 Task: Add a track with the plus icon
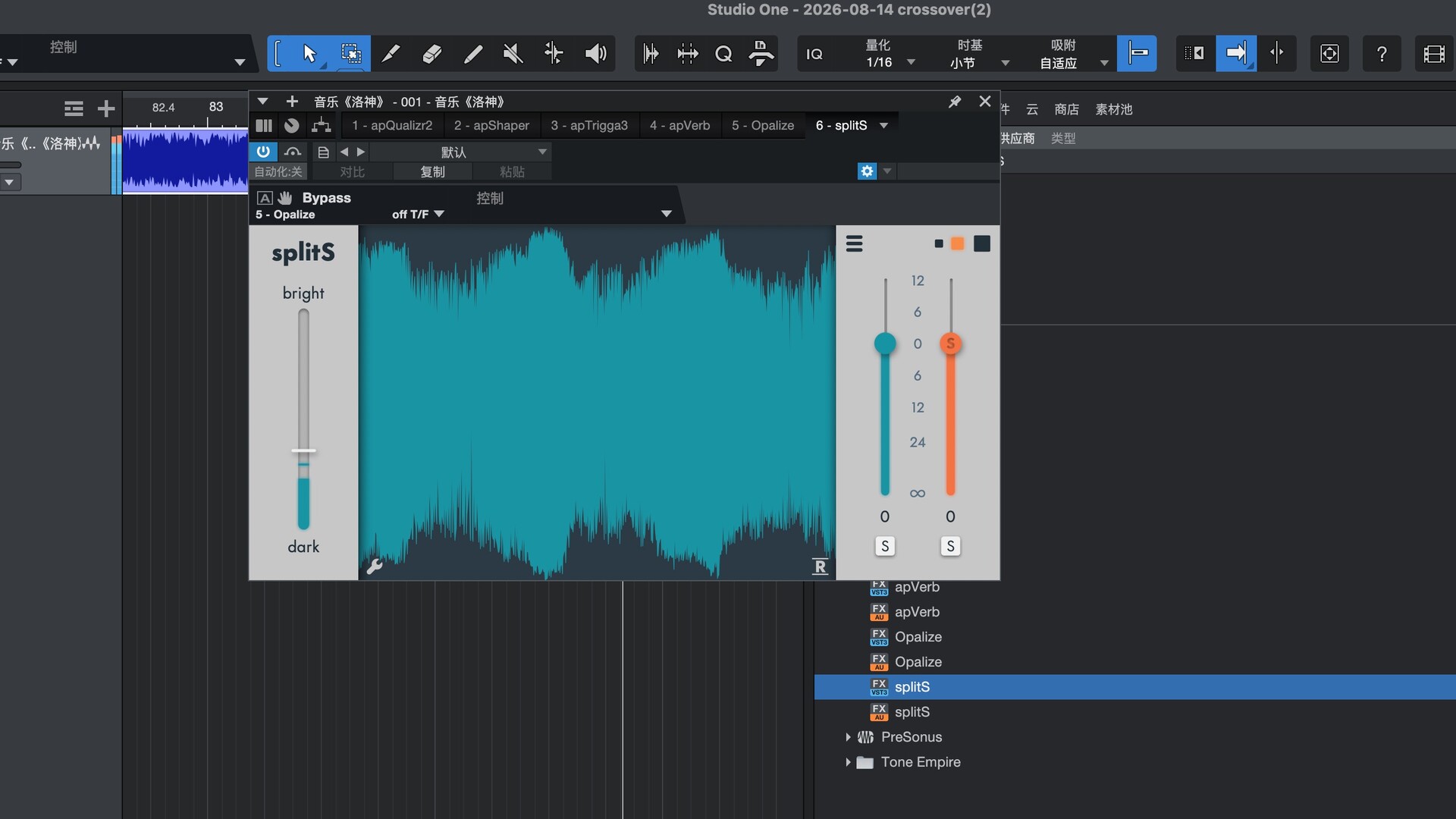[x=106, y=109]
